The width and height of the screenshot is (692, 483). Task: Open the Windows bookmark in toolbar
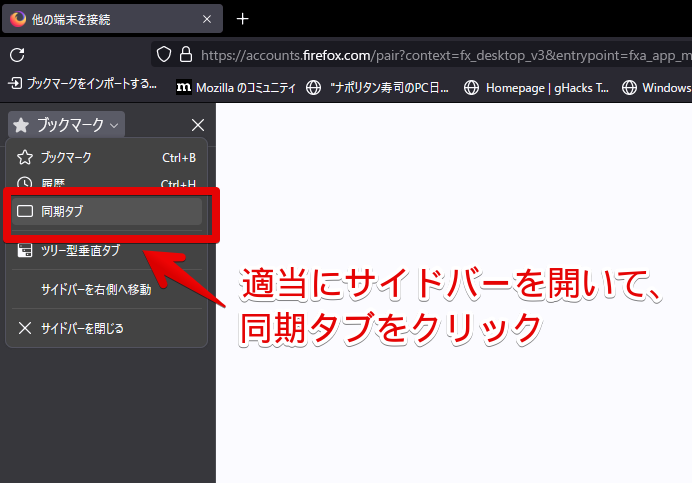point(657,88)
